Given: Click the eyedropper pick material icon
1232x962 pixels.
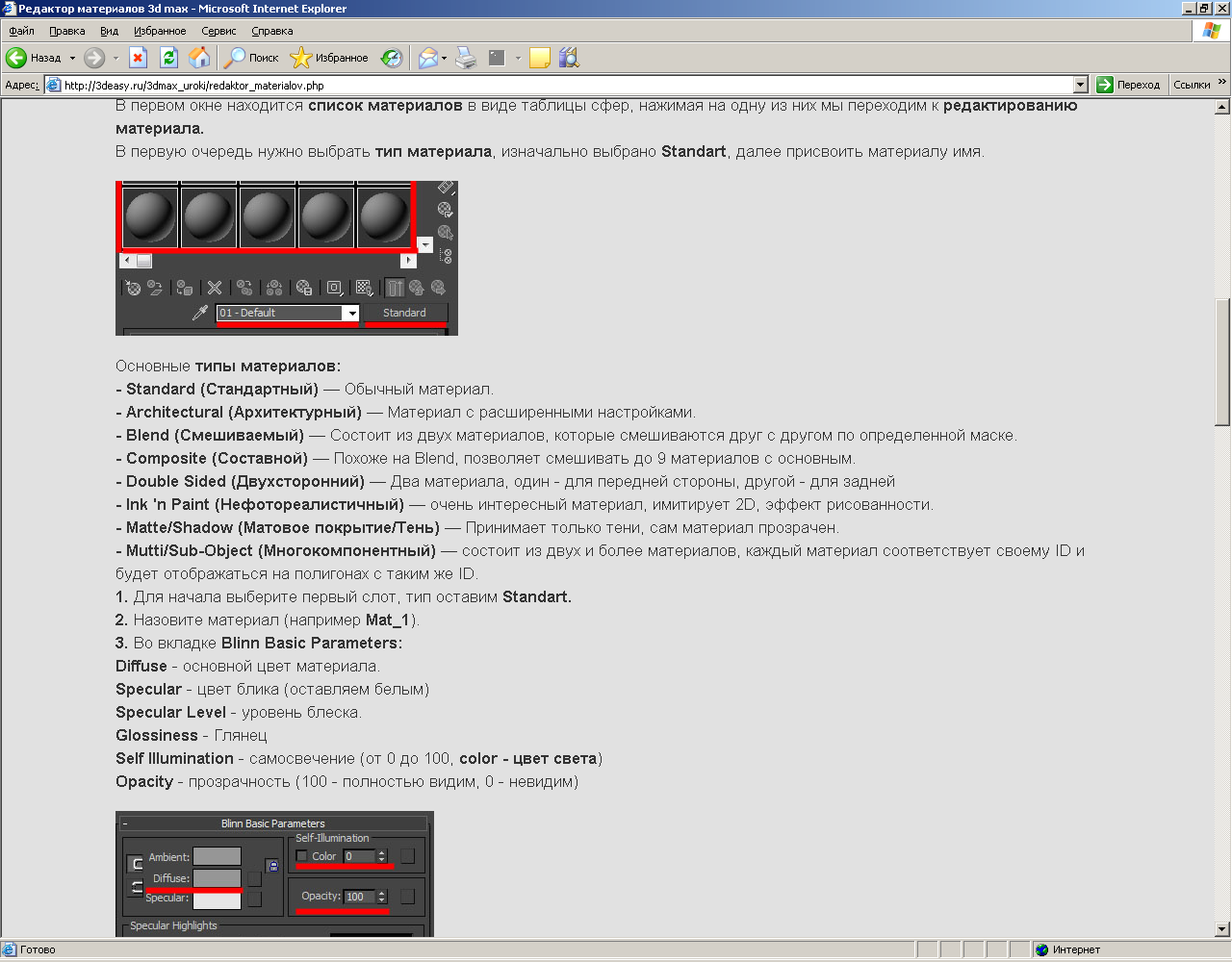Looking at the screenshot, I should pyautogui.click(x=200, y=313).
